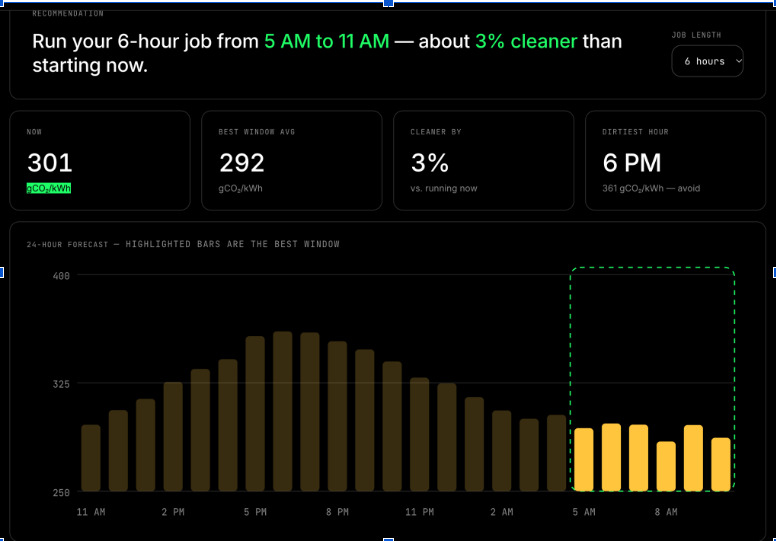
Task: Click the '301' value in the Now card
Action: pos(49,163)
